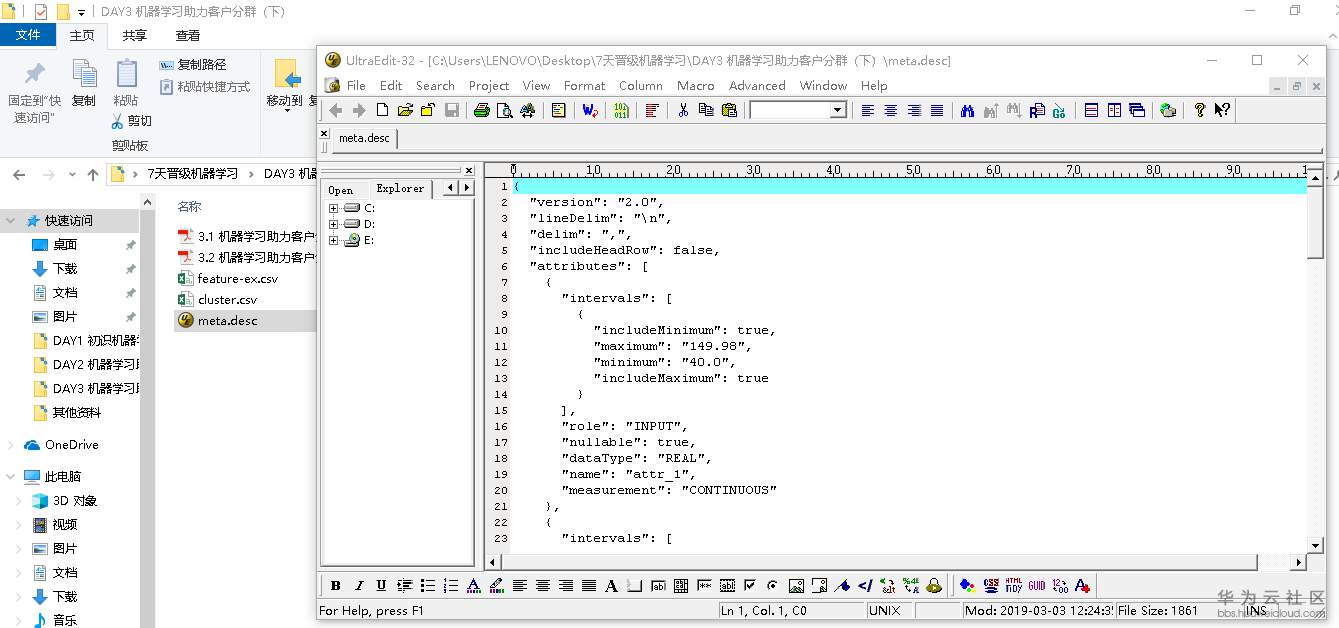Screen dimensions: 1339x628
Task: Open the Find binoculars tool
Action: click(967, 110)
